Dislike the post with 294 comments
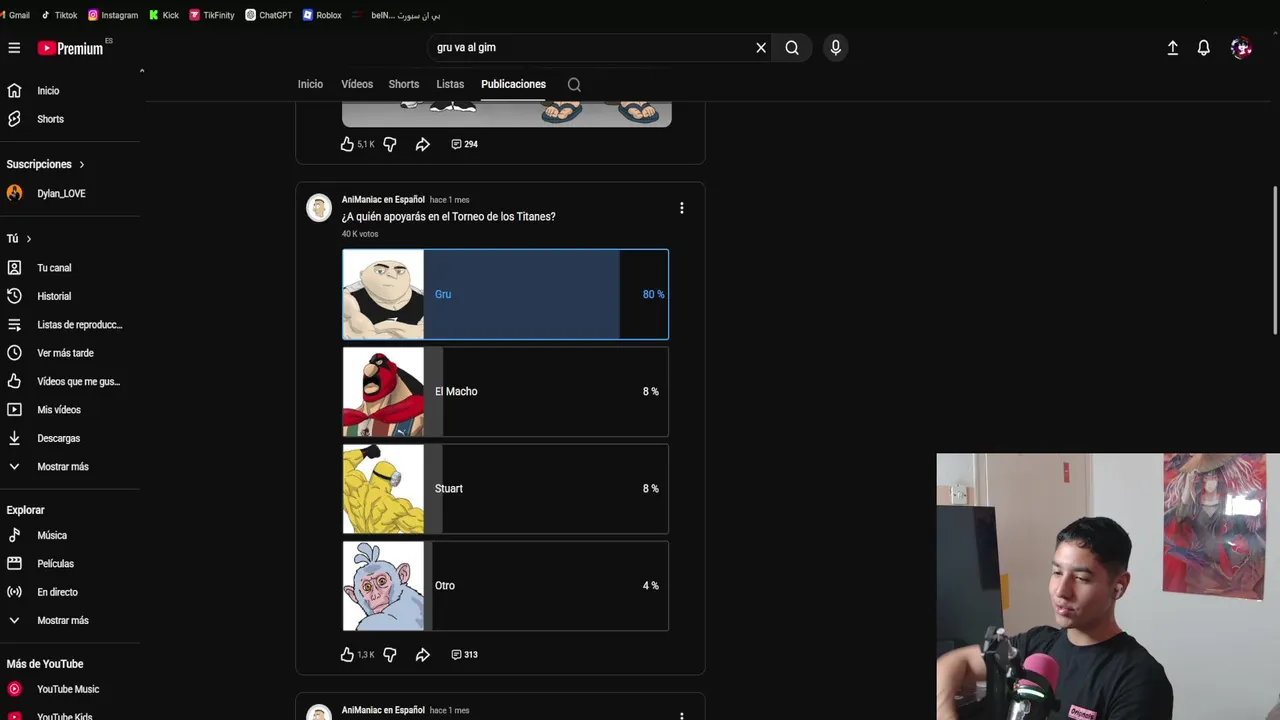The image size is (1280, 720). point(390,144)
